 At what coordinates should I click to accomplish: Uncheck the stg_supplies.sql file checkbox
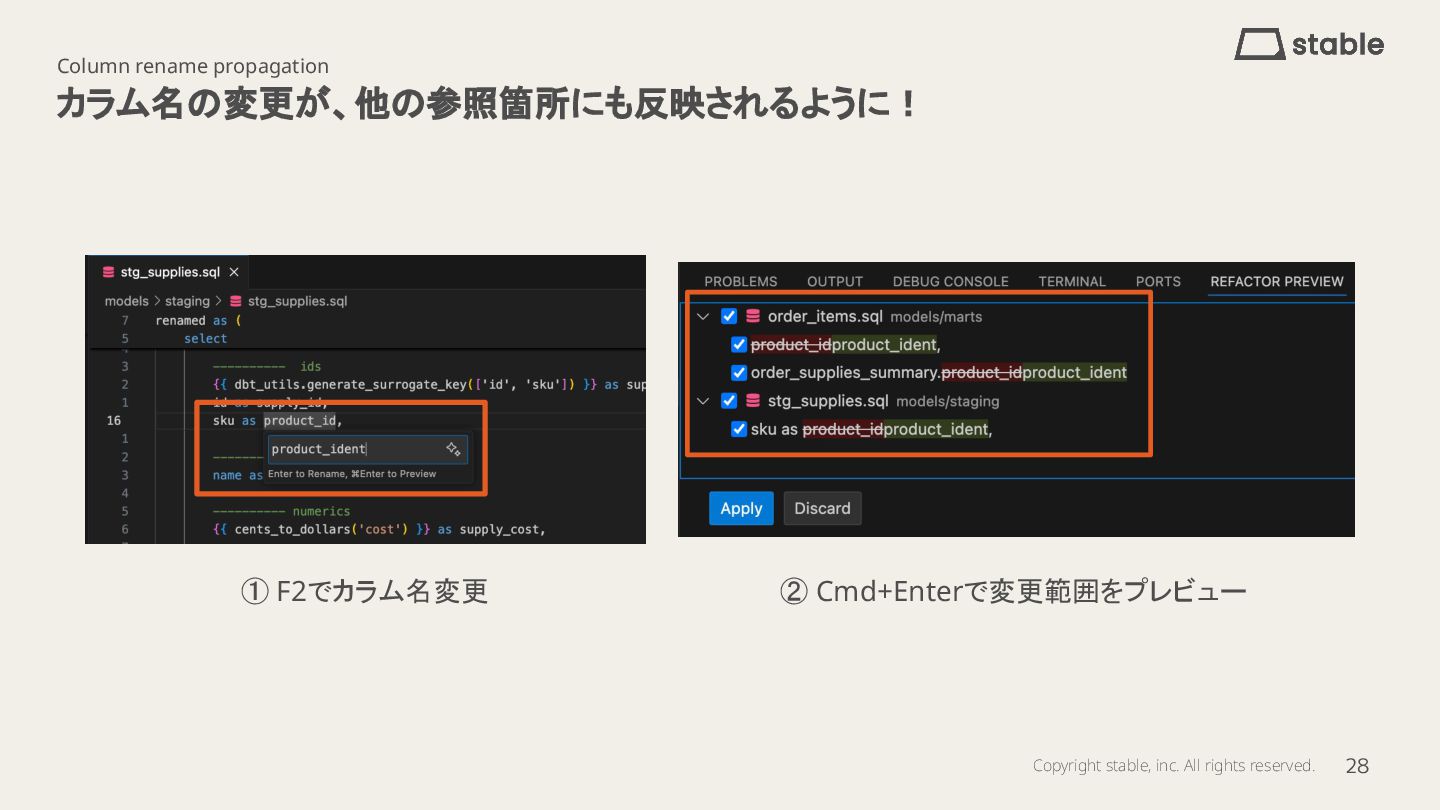(729, 401)
